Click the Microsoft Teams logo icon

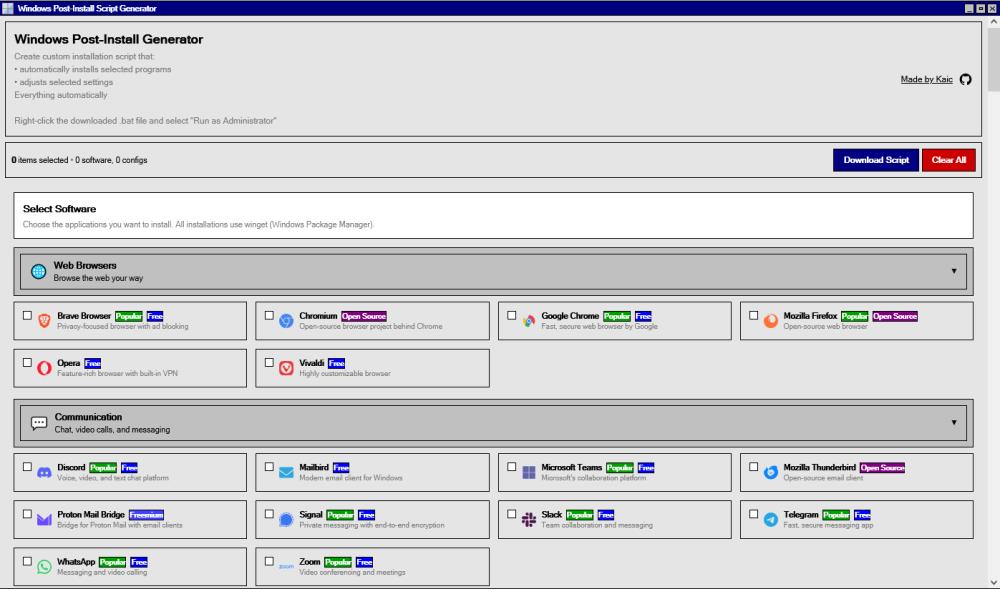529,472
